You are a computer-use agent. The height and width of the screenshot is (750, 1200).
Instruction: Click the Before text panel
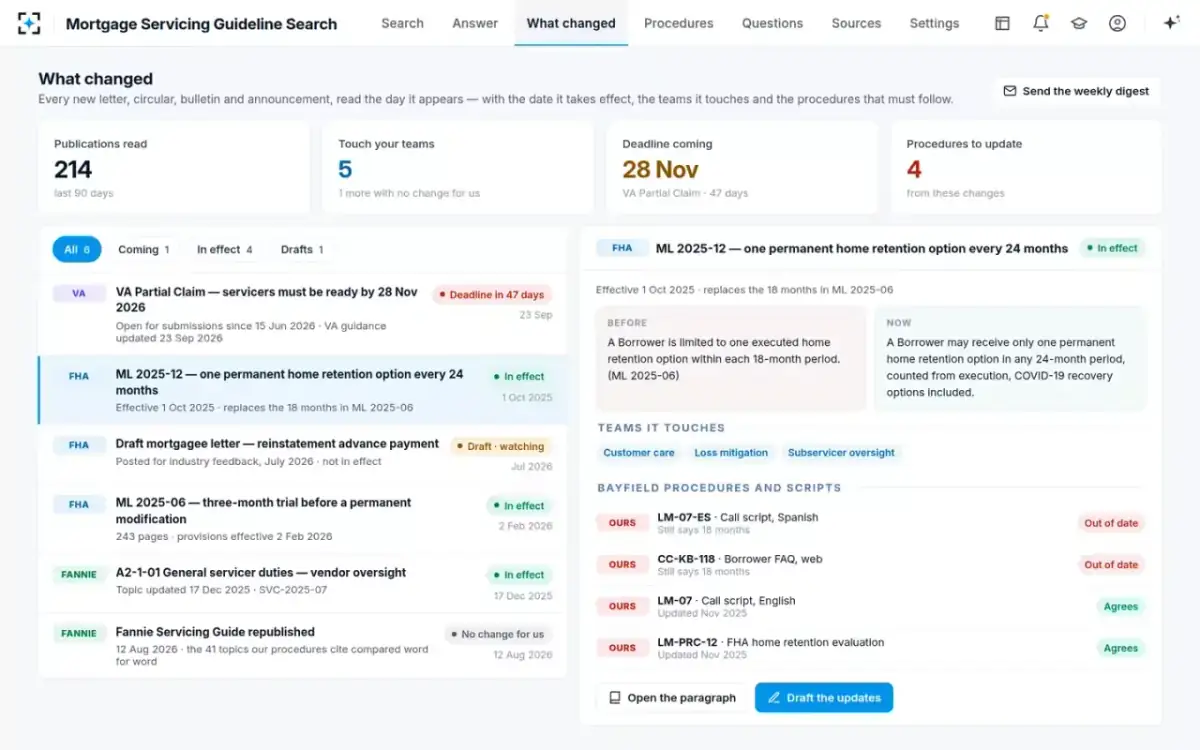(731, 358)
